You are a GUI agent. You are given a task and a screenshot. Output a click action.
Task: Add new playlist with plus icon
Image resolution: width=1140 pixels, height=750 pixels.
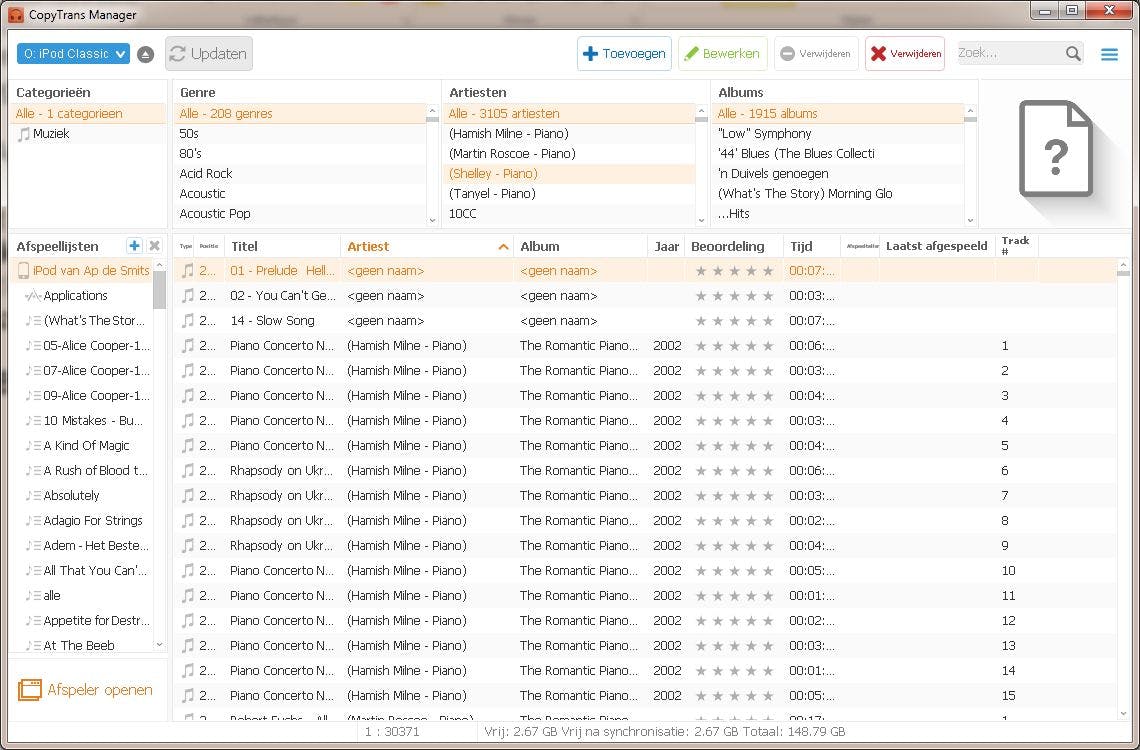coord(135,246)
